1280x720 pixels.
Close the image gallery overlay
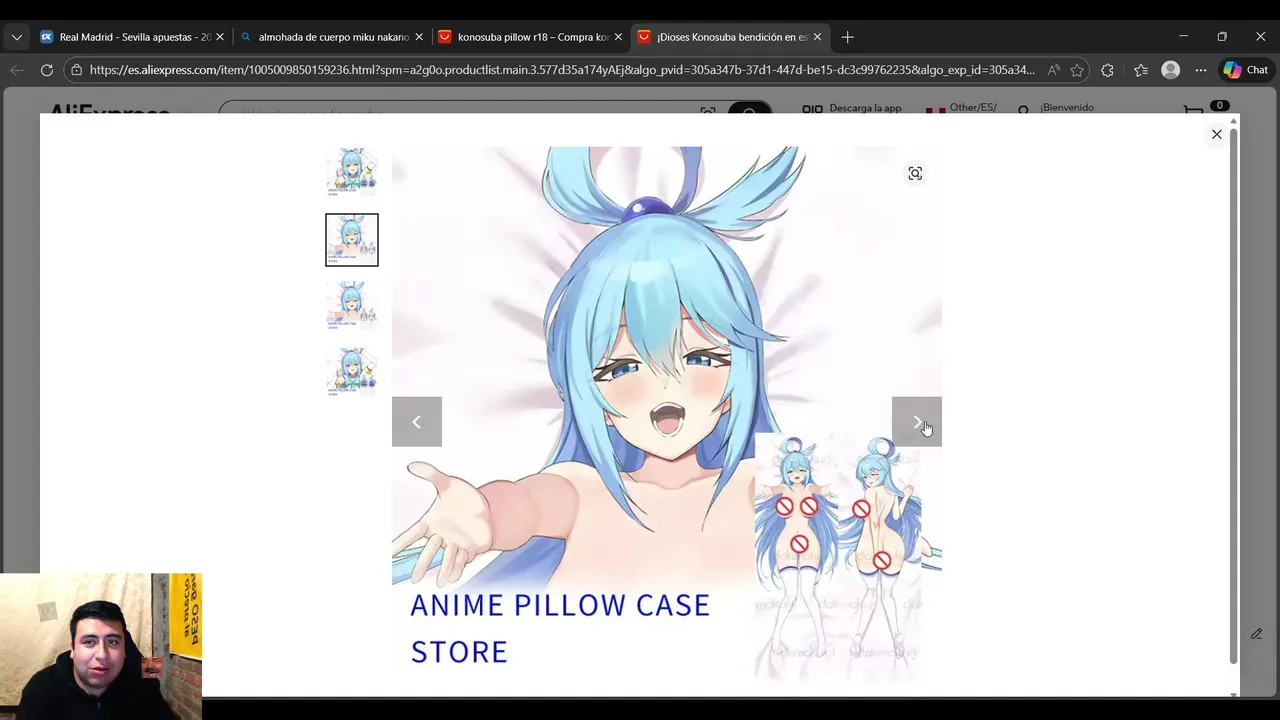(x=1216, y=134)
